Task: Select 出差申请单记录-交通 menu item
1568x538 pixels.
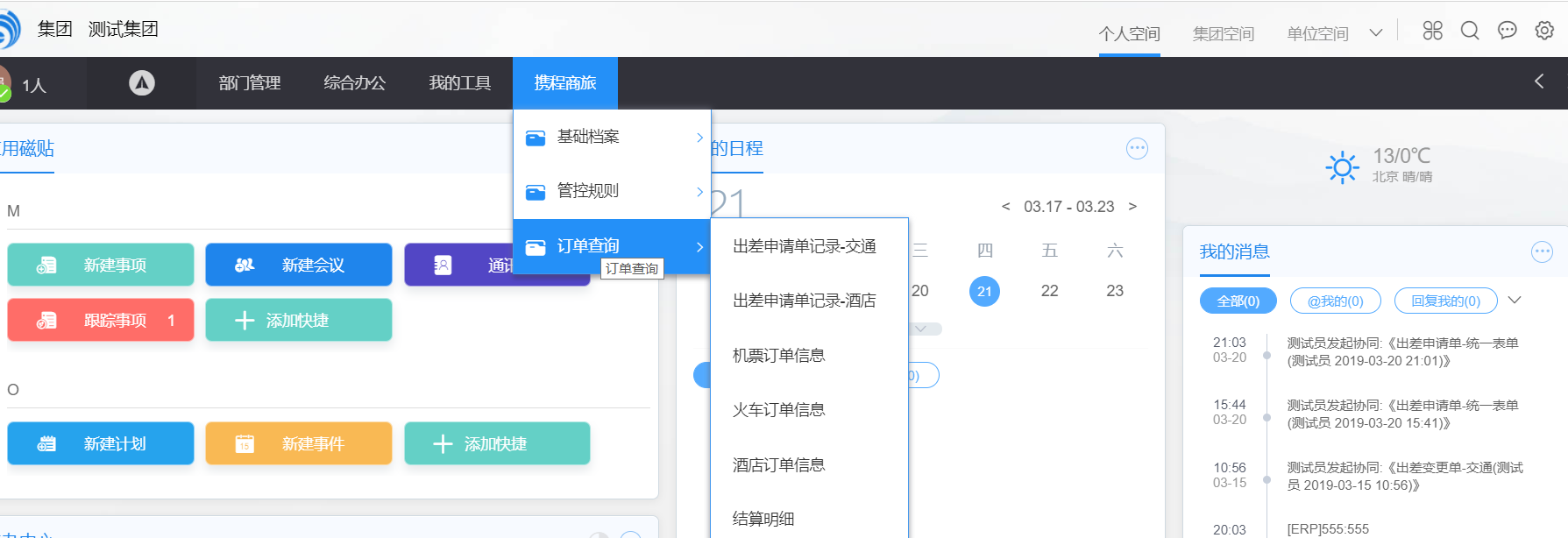Action: click(805, 246)
